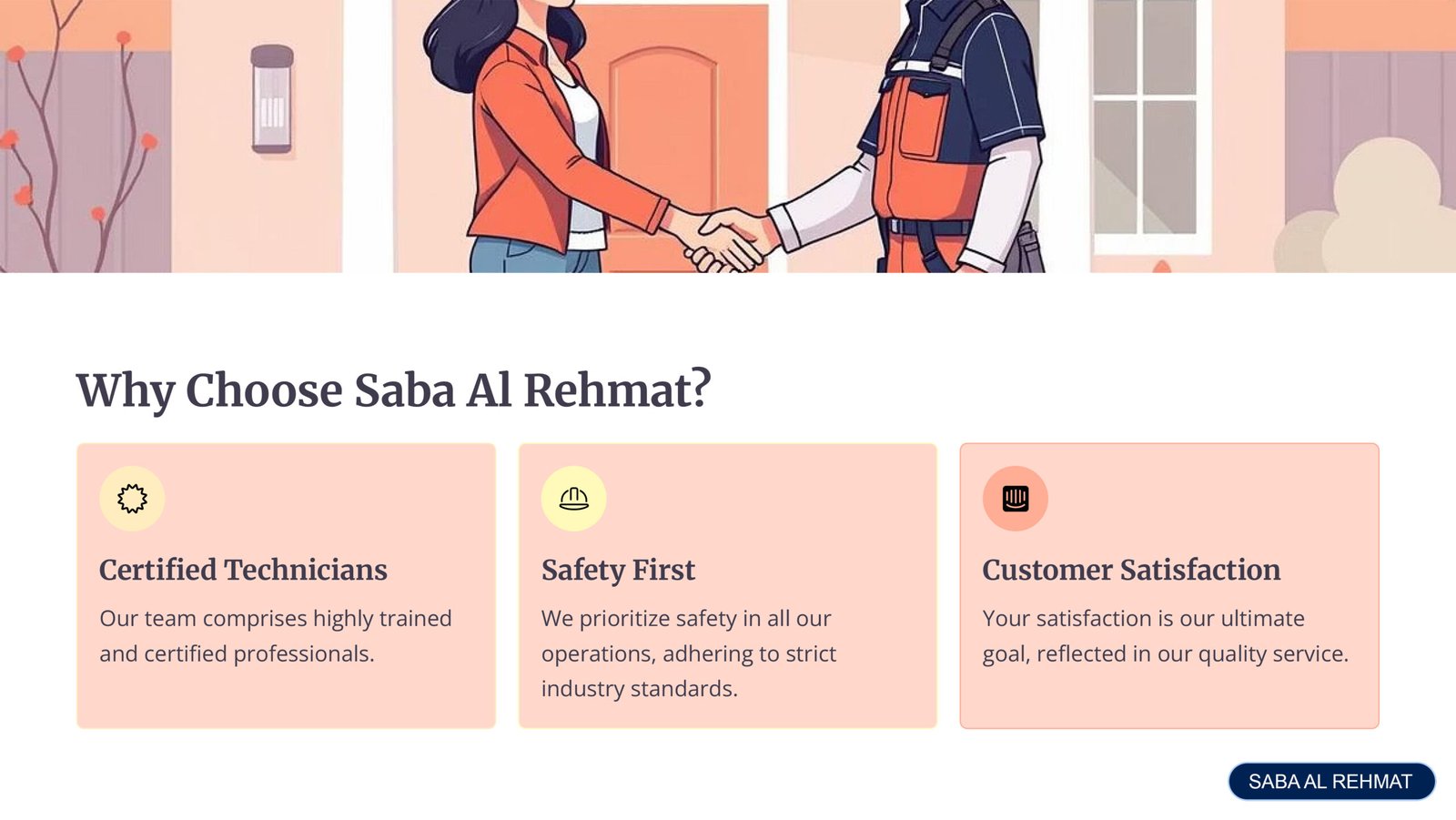Click the handshake in the illustration
This screenshot has height=820, width=1456.
tap(725, 238)
